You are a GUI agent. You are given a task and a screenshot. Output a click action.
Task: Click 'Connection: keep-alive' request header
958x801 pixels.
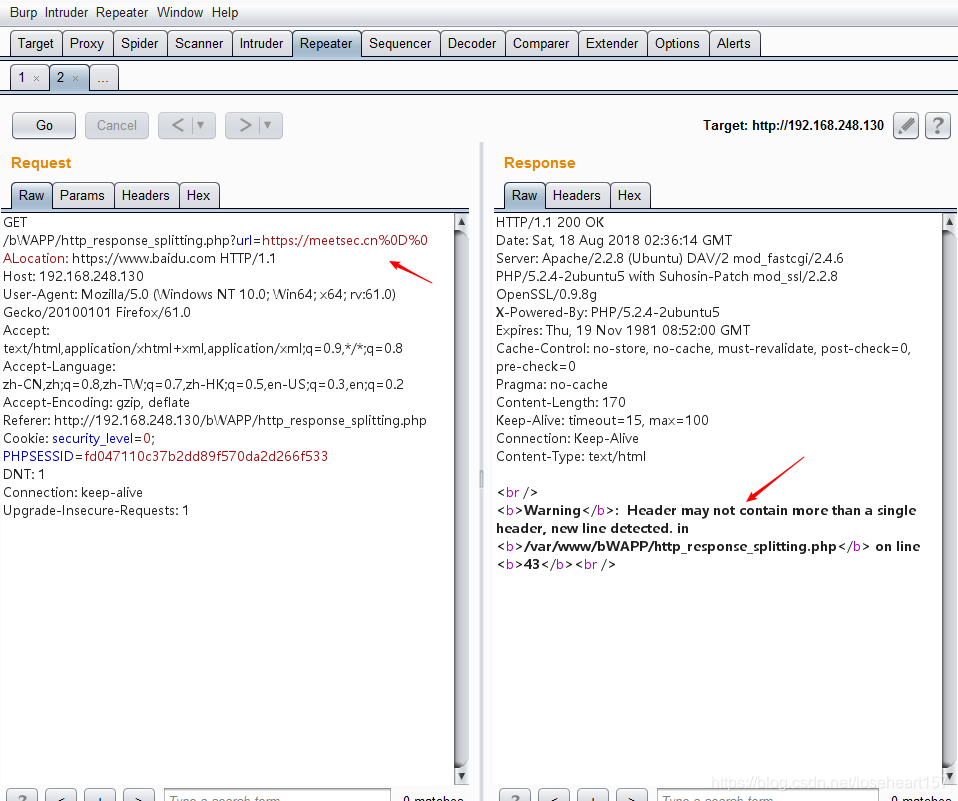[x=73, y=492]
